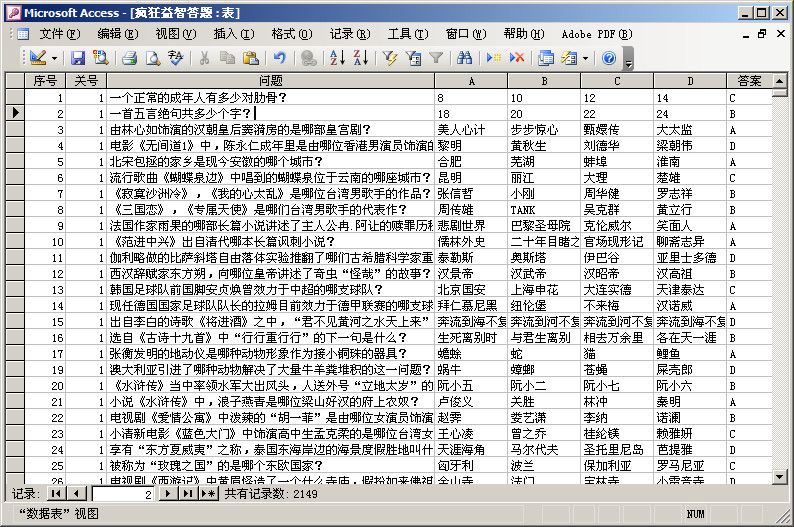Screen dimensions: 794x527
Task: Click the cell containing 保加利亚
Action: click(617, 465)
